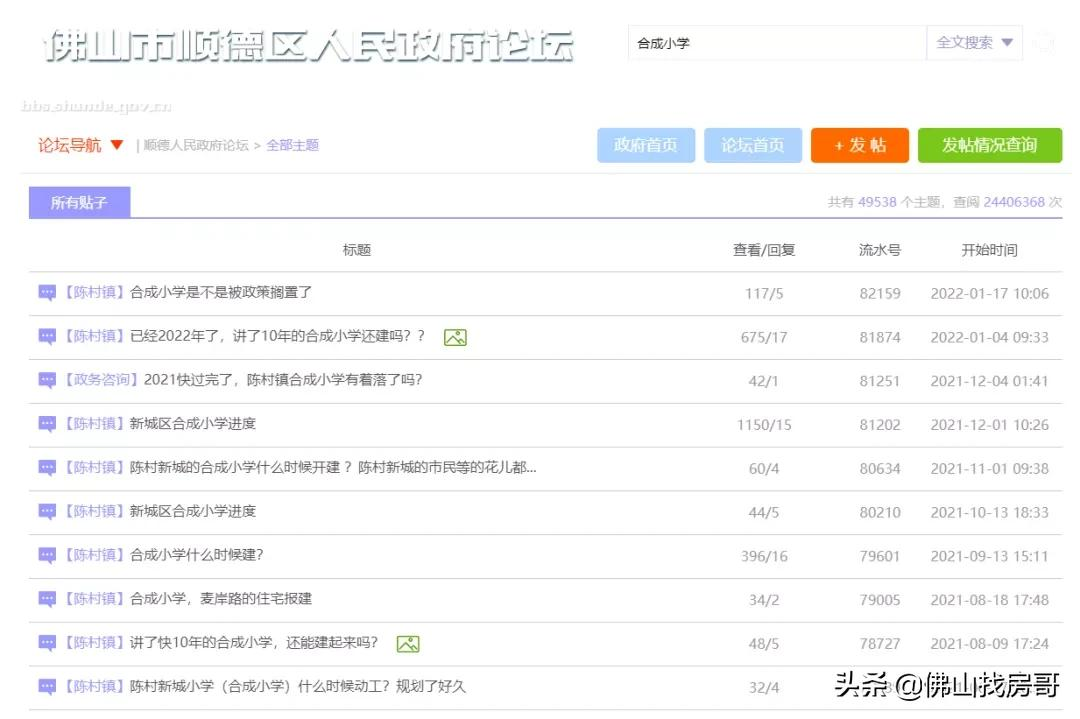The image size is (1080, 719).
Task: Expand the red 论坛导航 arrow selector
Action: click(119, 145)
